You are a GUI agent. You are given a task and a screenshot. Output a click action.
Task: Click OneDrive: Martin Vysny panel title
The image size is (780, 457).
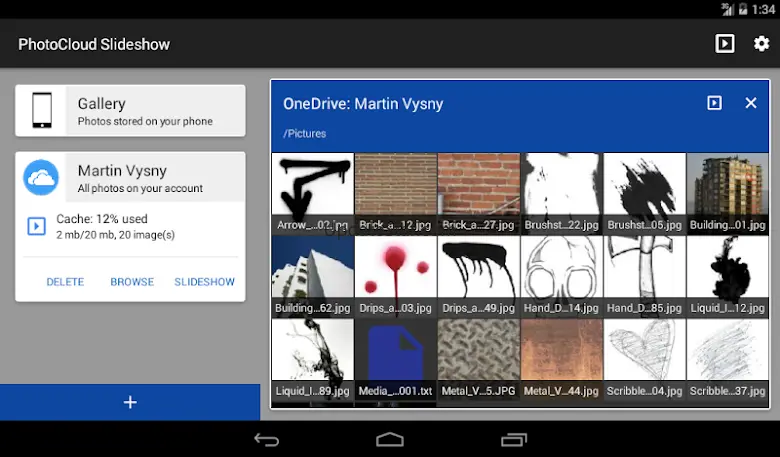pyautogui.click(x=363, y=103)
